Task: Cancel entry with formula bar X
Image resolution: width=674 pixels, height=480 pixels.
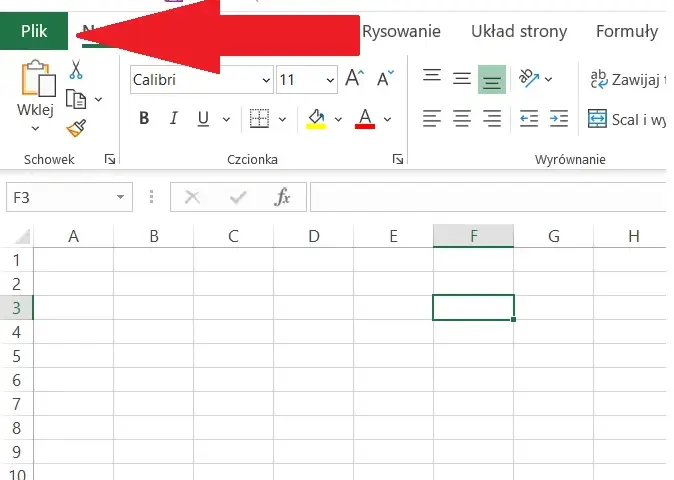Action: (x=192, y=197)
